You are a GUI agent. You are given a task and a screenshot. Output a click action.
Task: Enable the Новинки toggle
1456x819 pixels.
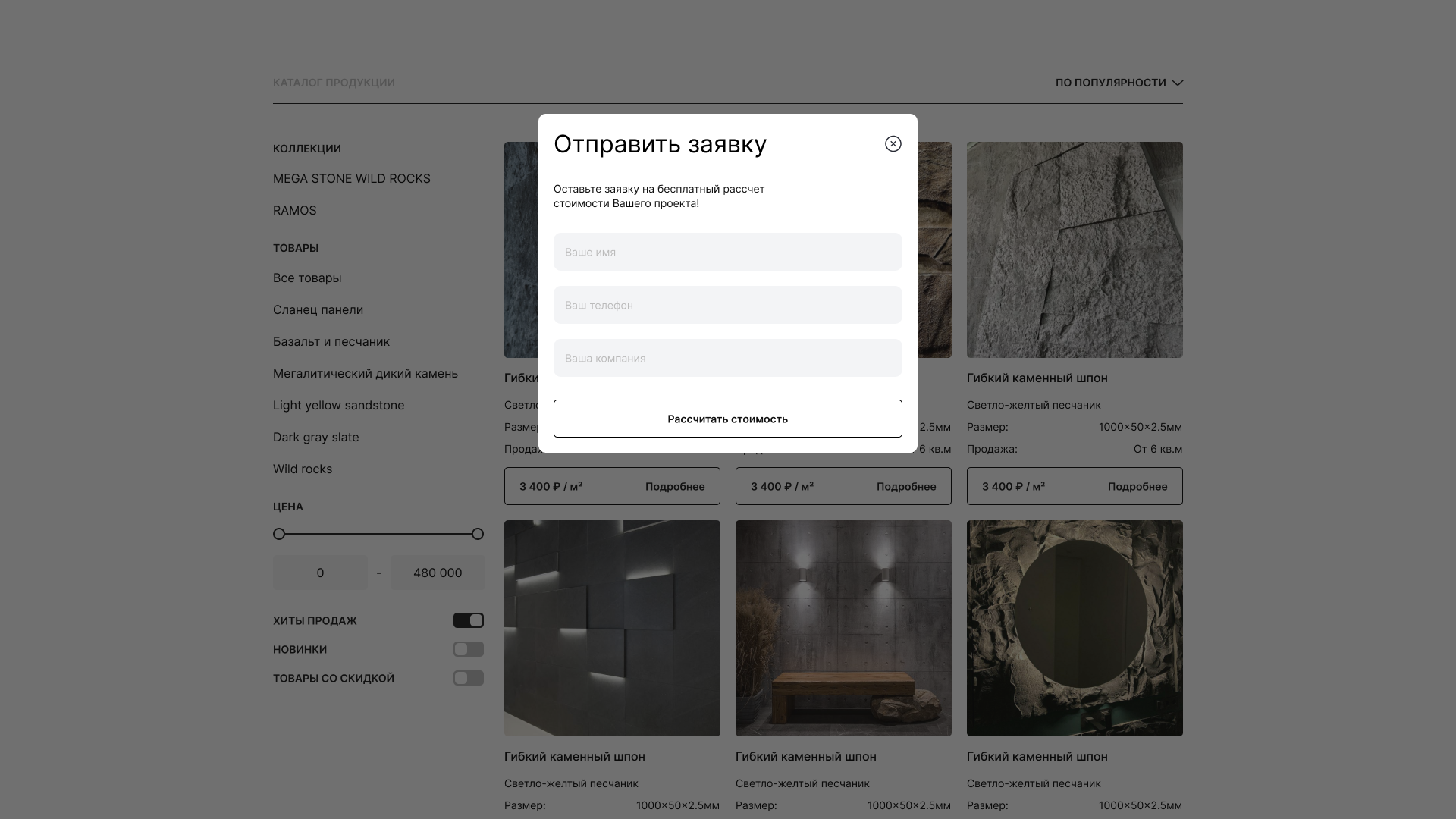coord(468,649)
